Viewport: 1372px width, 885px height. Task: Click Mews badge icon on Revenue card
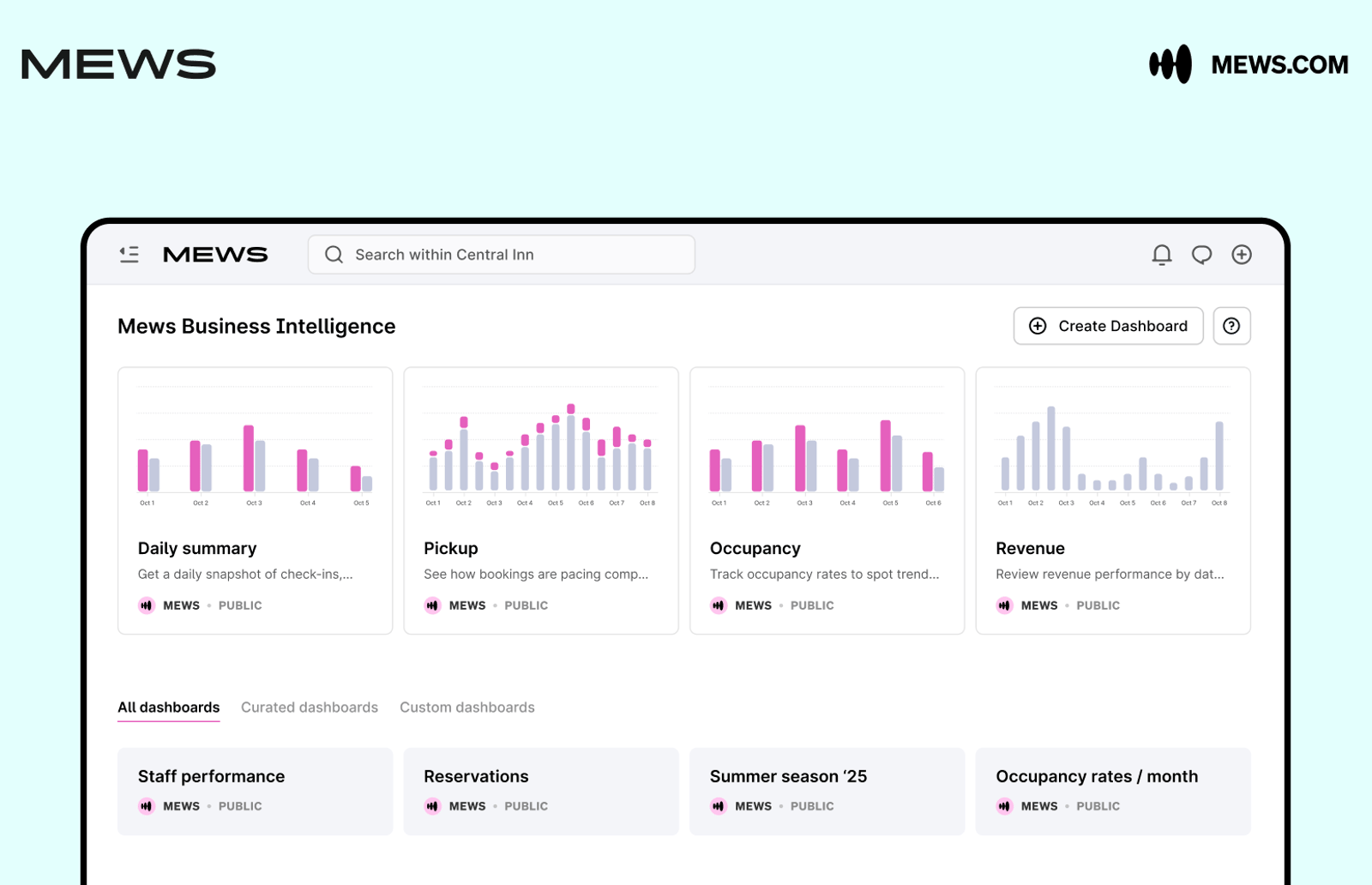pos(1004,605)
